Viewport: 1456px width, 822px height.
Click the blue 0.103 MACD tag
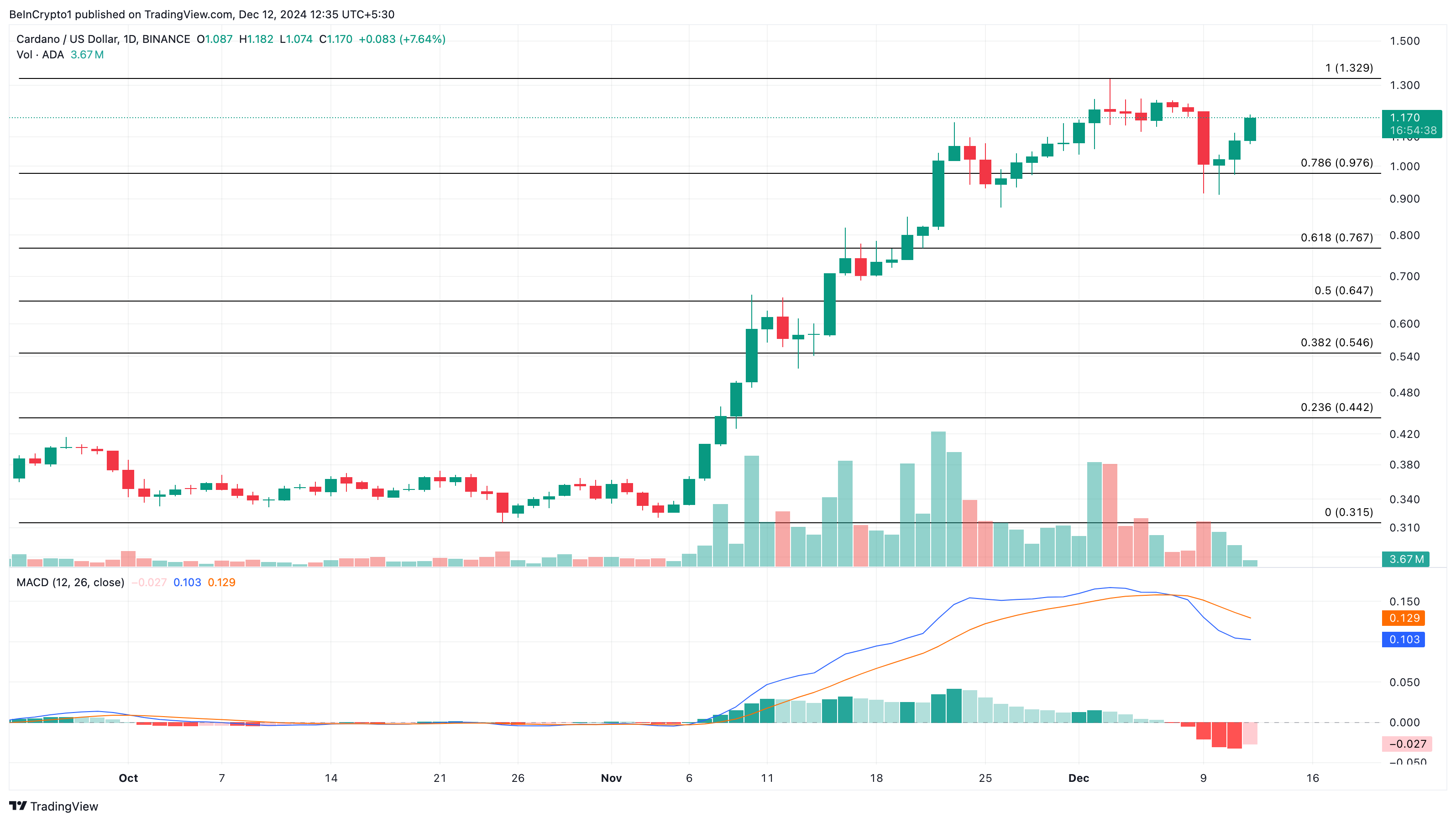pyautogui.click(x=1404, y=640)
